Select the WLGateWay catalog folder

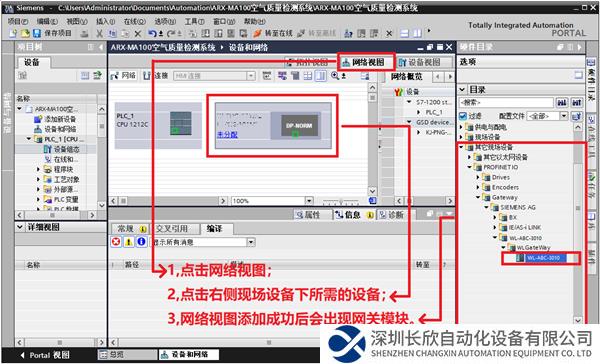click(x=533, y=248)
